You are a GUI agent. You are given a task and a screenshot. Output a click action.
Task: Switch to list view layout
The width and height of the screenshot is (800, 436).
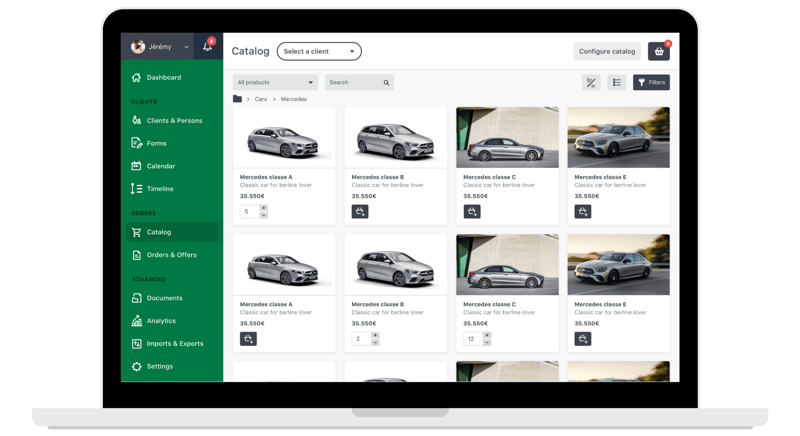[616, 83]
